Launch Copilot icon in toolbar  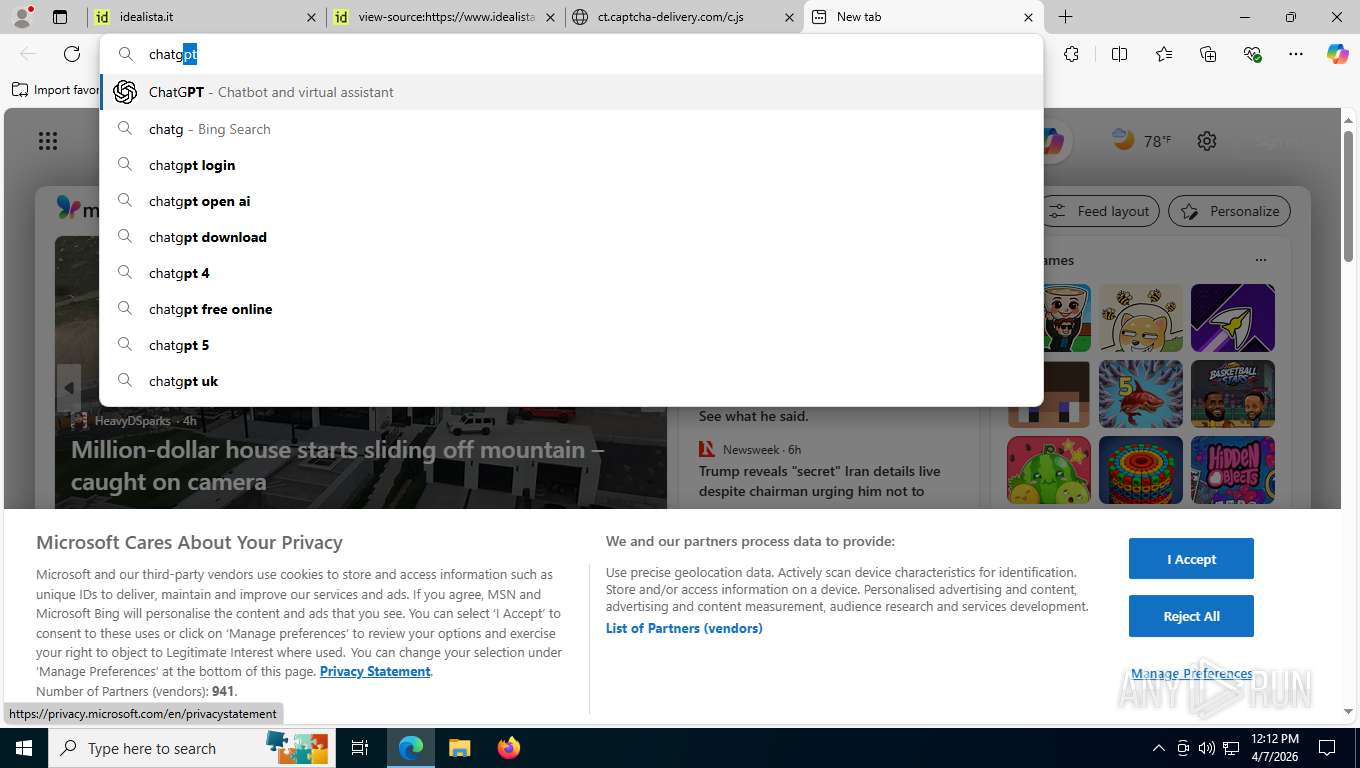click(1338, 54)
